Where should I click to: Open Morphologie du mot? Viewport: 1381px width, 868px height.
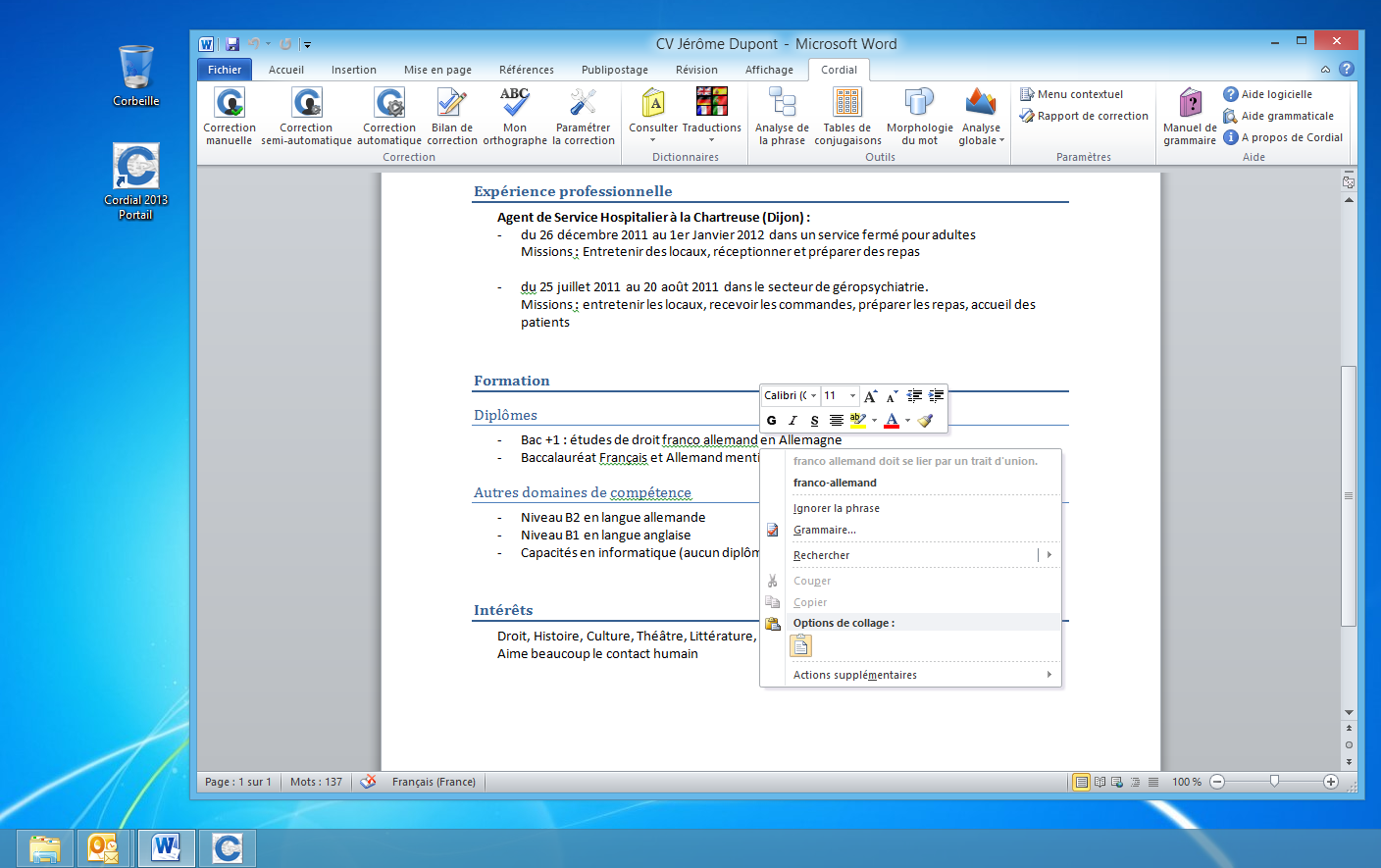[x=919, y=117]
